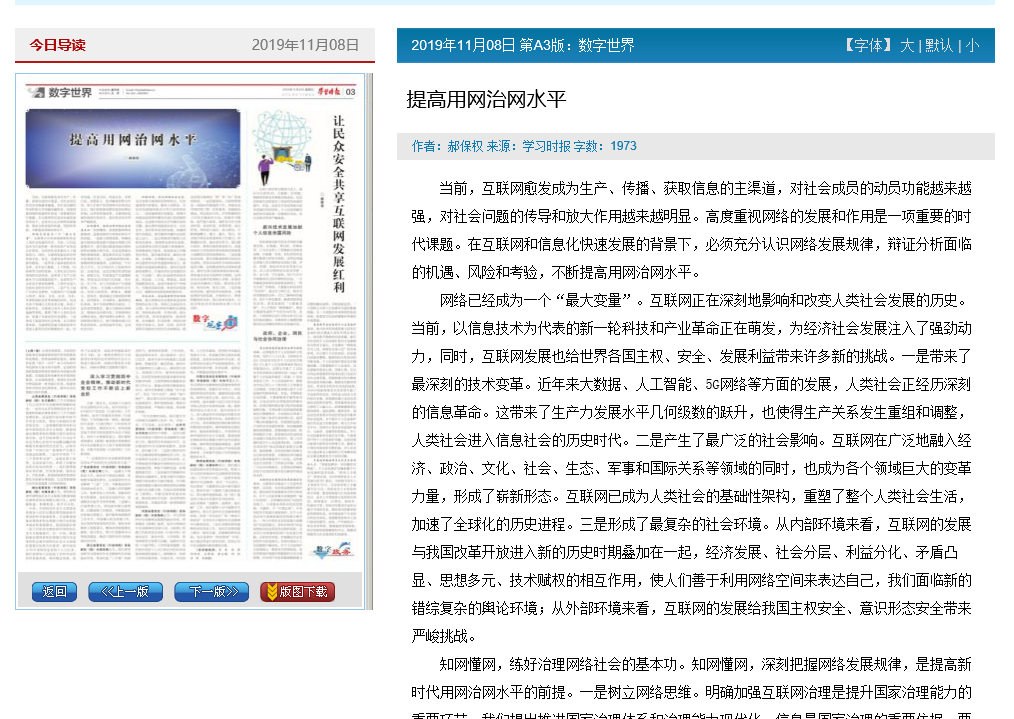
Task: Click the 2019年11月08日 date in left header
Action: tap(305, 45)
